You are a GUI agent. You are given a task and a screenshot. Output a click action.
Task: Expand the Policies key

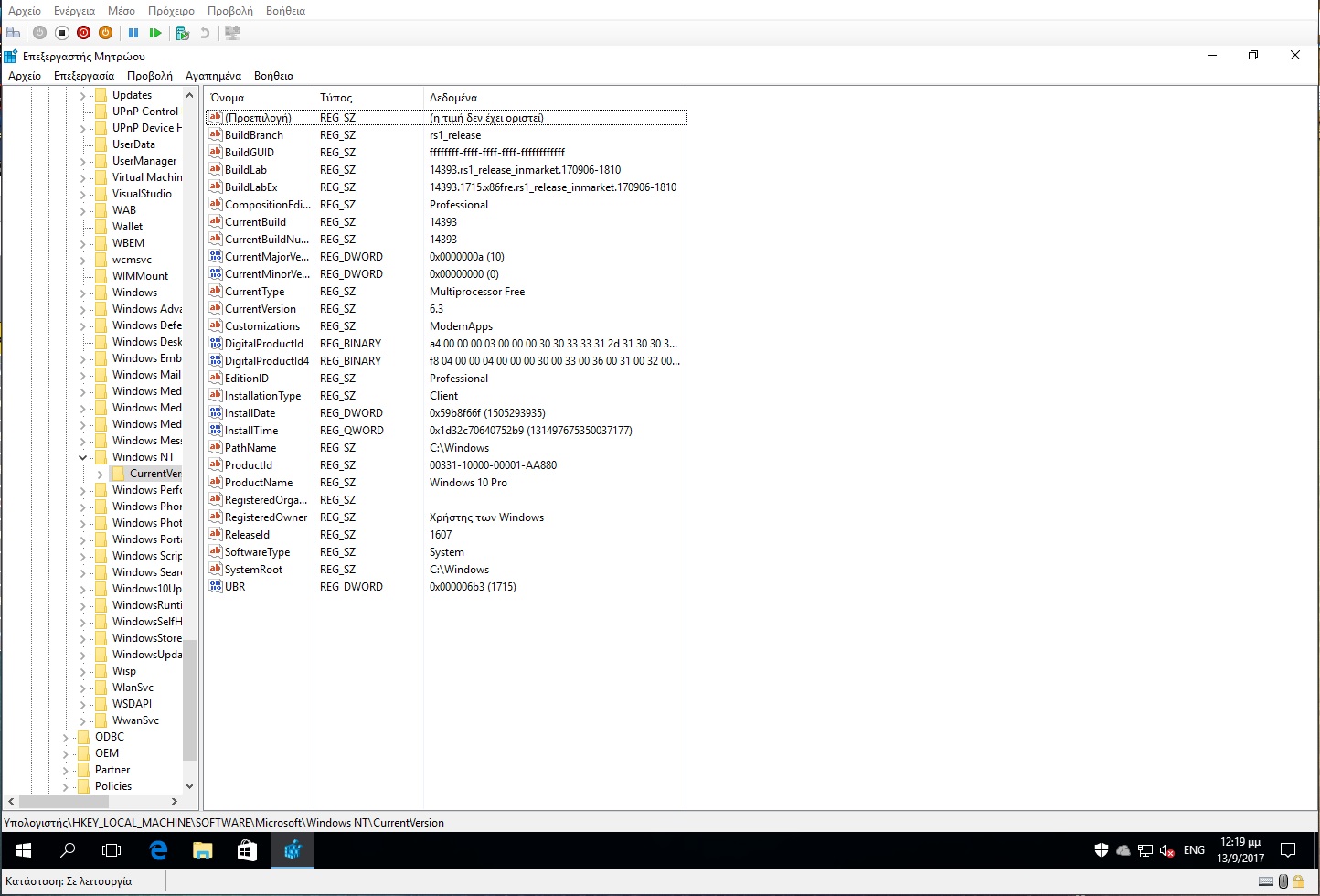click(x=66, y=786)
